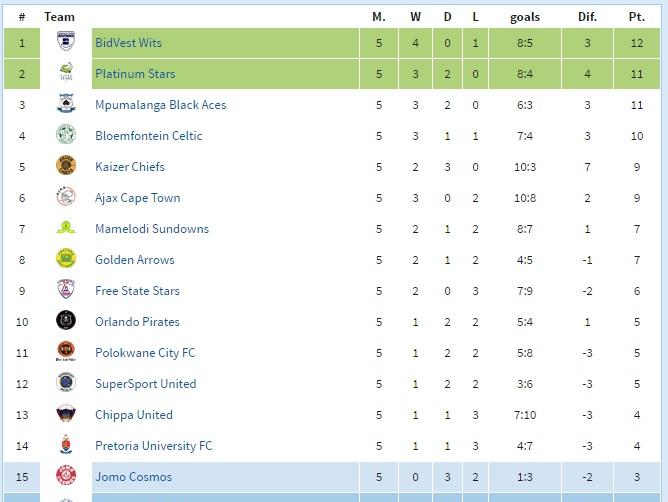Image resolution: width=668 pixels, height=502 pixels.
Task: Click the Team column header
Action: [x=59, y=17]
